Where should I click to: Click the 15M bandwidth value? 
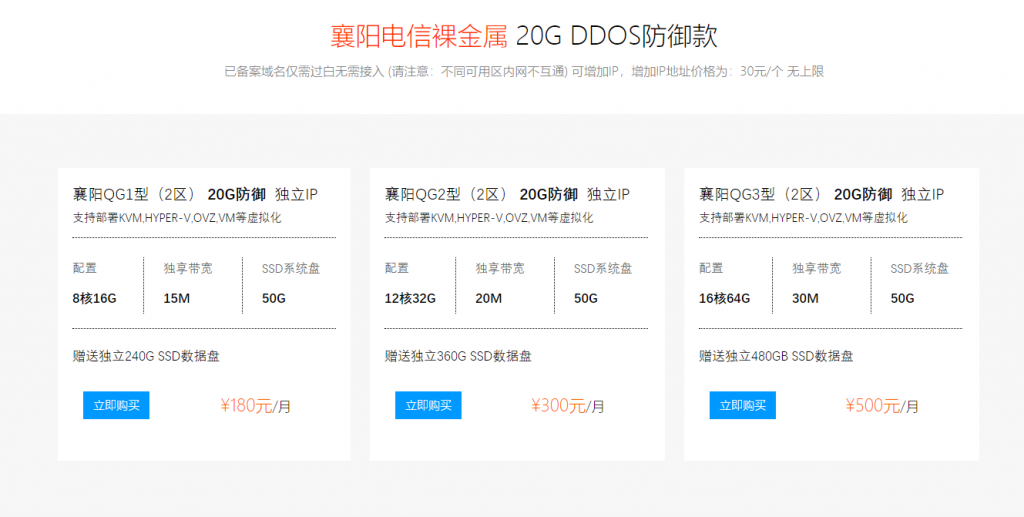point(176,299)
